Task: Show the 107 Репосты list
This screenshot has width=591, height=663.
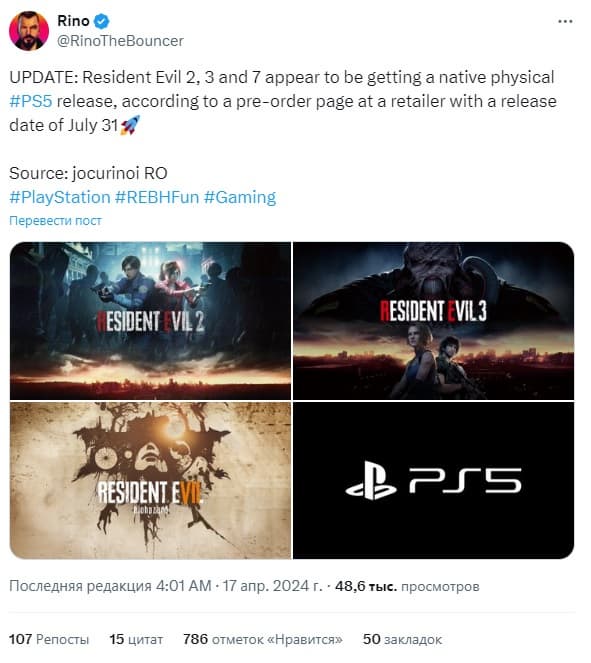Action: 49,639
